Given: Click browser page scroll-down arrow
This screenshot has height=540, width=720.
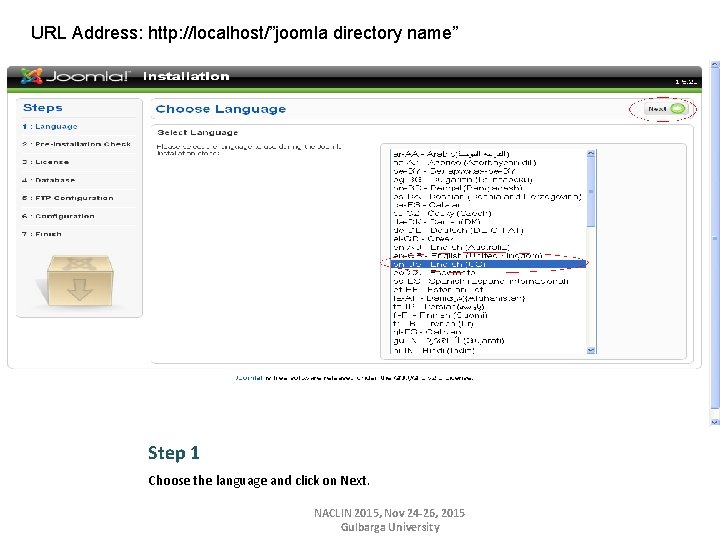Looking at the screenshot, I should 714,422.
